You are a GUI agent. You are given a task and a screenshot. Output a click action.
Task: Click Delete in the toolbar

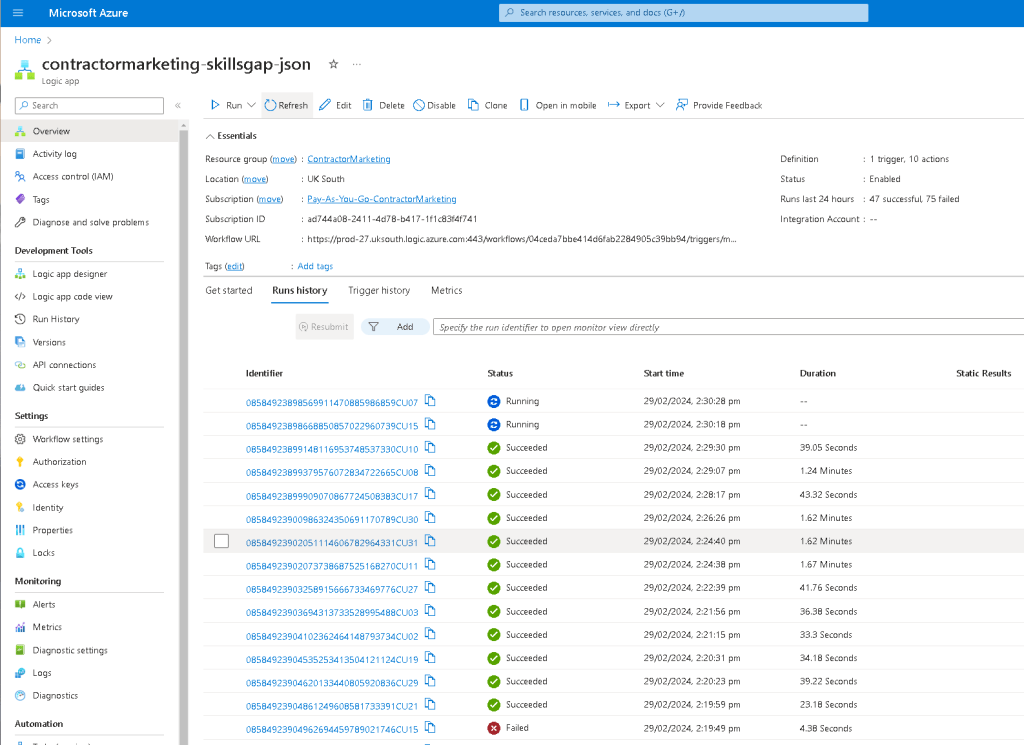tap(384, 105)
